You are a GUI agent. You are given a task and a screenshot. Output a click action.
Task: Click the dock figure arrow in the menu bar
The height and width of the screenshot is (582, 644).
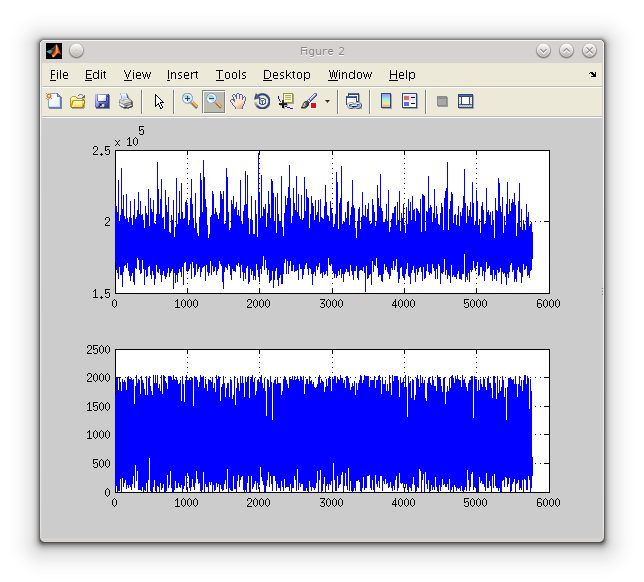(592, 74)
